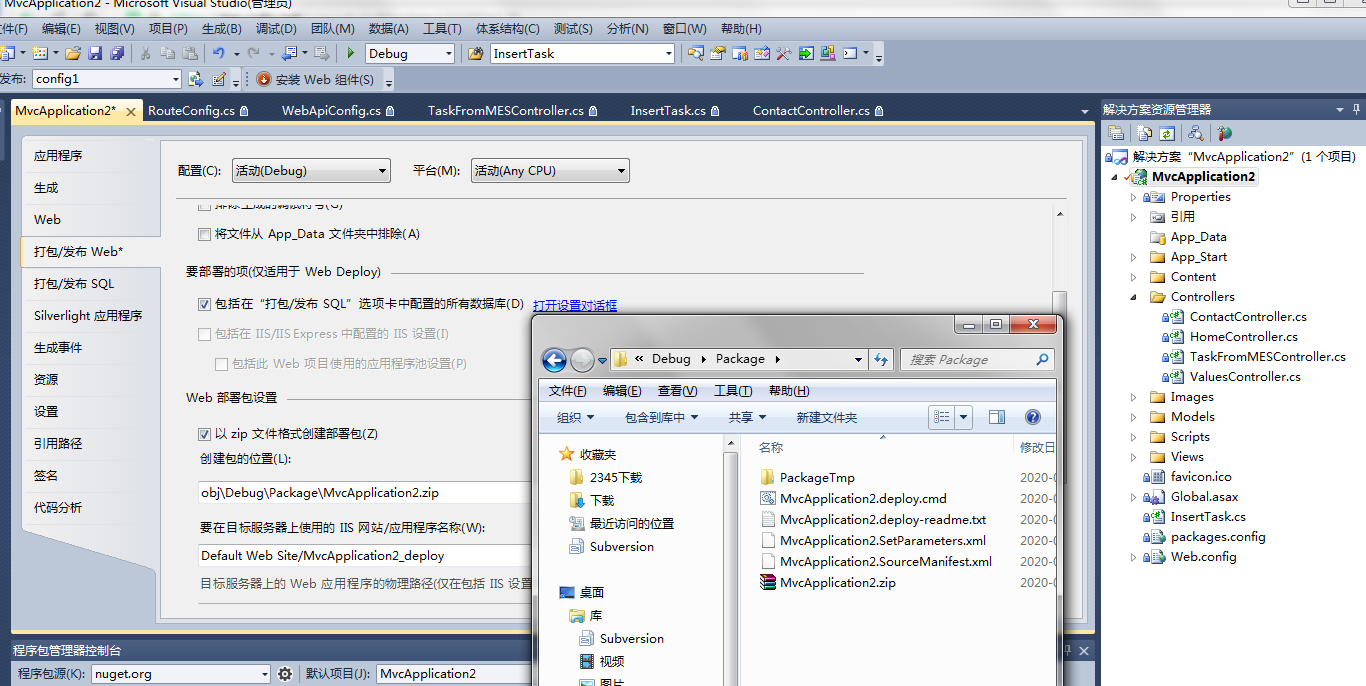Toggle exclude files from App_Data folder checkbox

coord(205,234)
